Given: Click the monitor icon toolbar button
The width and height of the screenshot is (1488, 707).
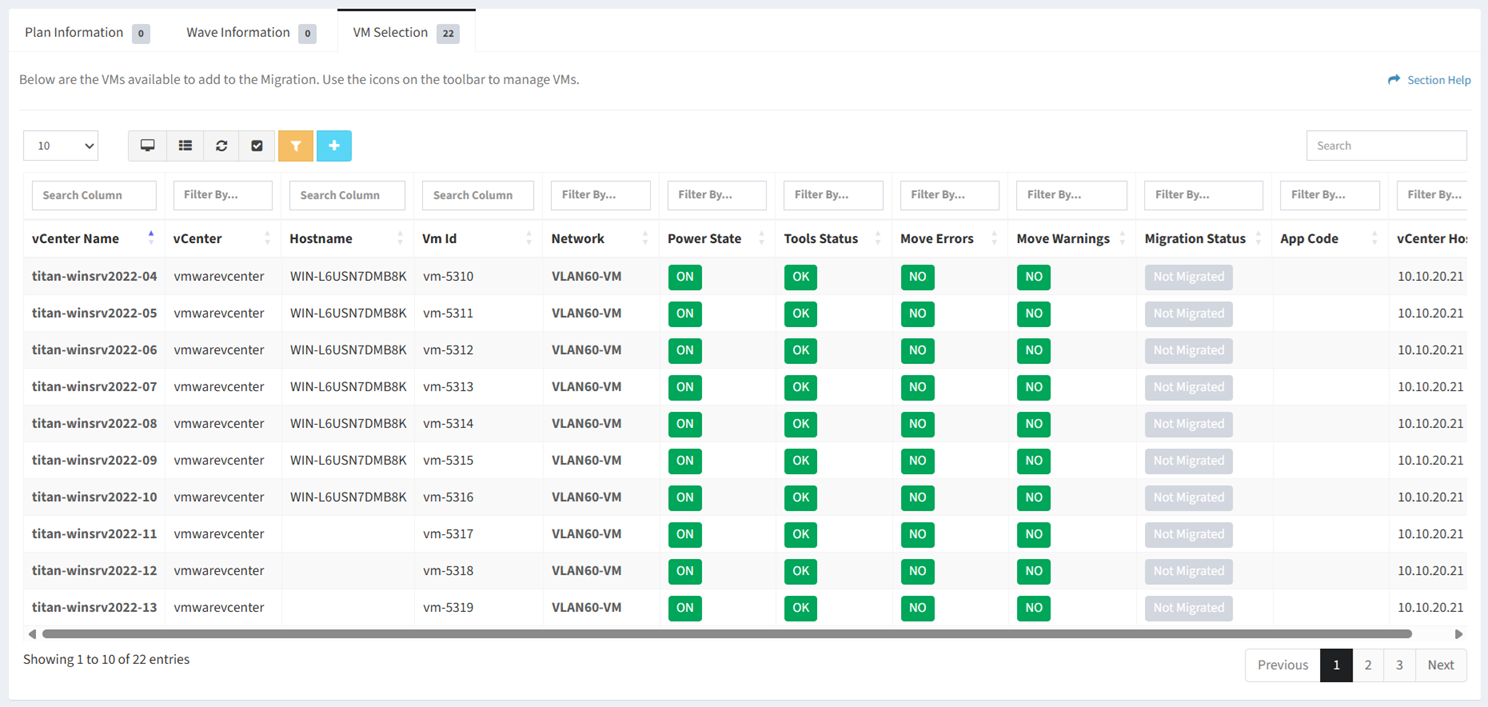Looking at the screenshot, I should [x=147, y=146].
